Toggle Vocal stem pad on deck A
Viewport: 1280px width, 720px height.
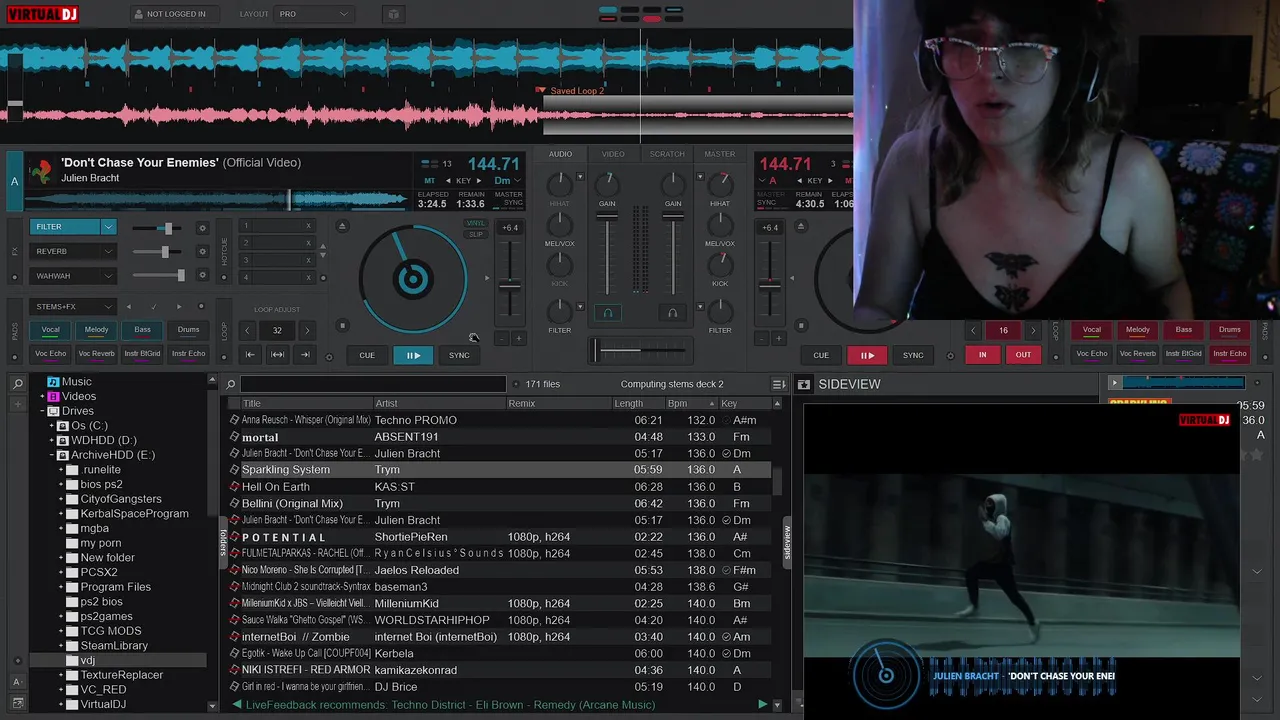(x=50, y=330)
